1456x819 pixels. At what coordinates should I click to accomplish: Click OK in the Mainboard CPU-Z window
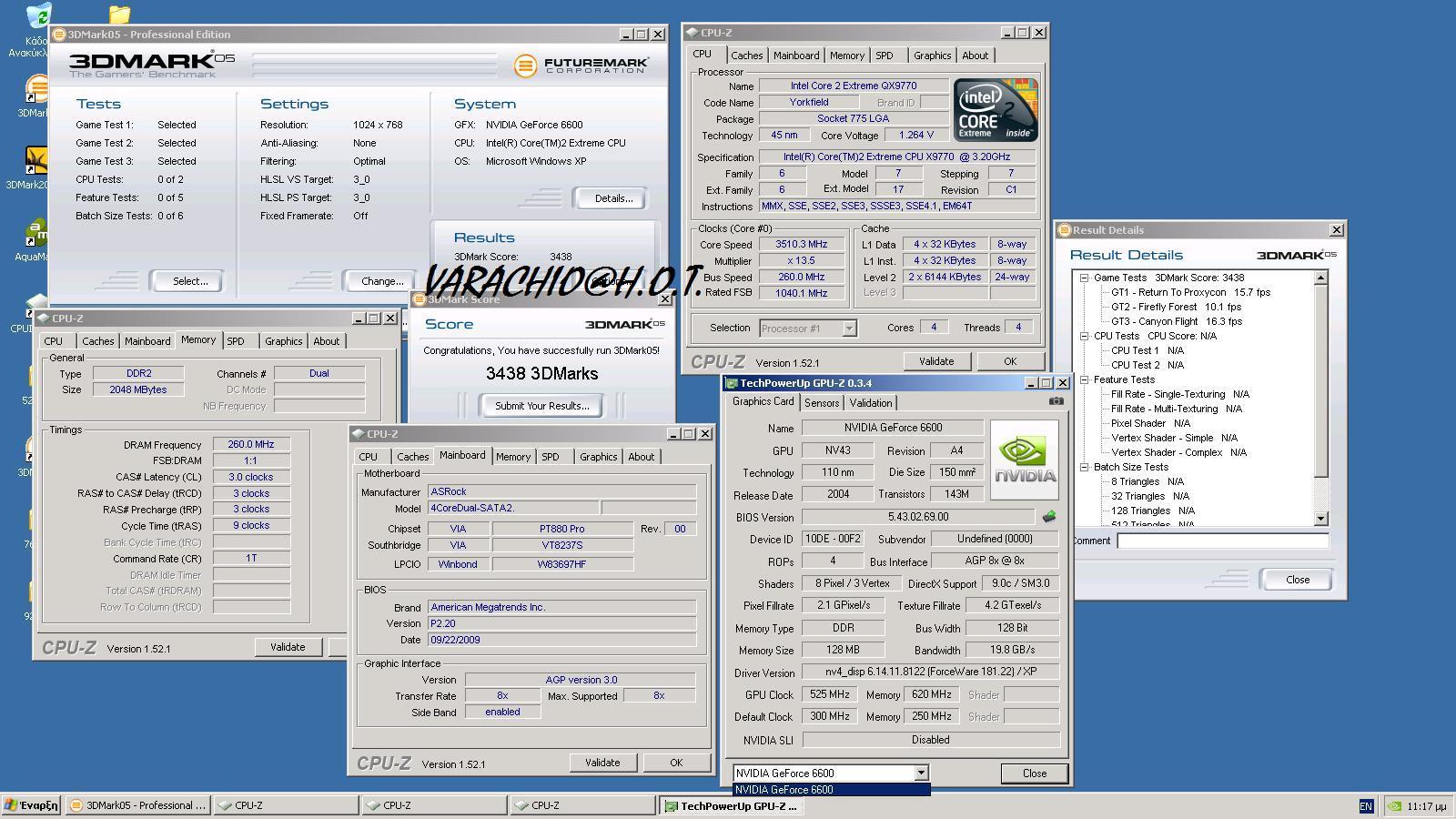click(675, 763)
